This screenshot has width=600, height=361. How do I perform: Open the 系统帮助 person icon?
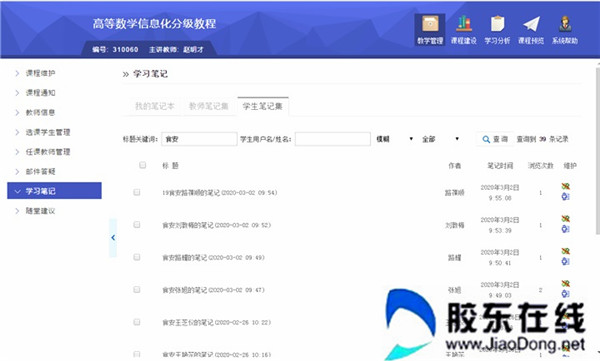coord(565,24)
